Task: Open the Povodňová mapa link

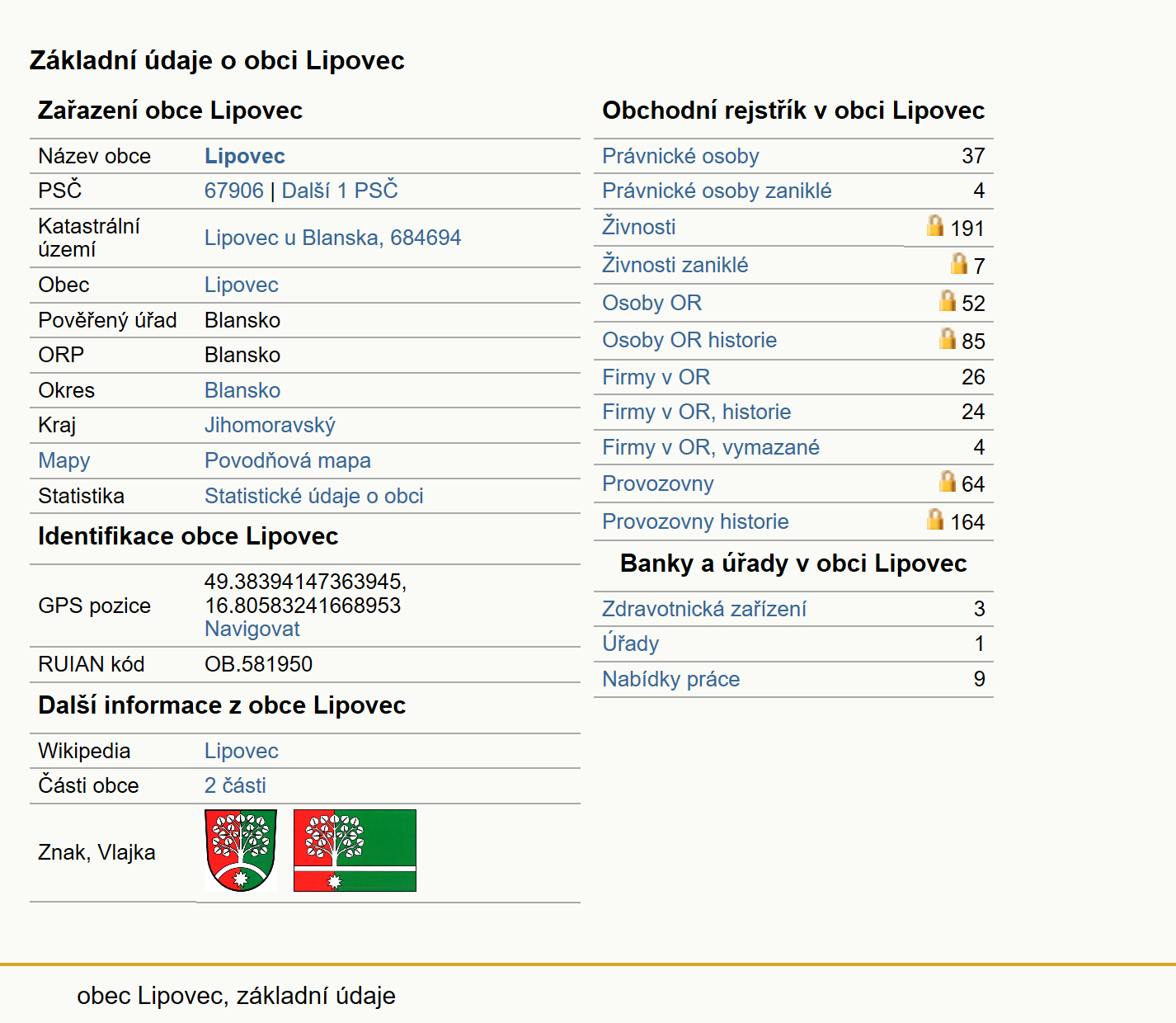Action: 288,460
